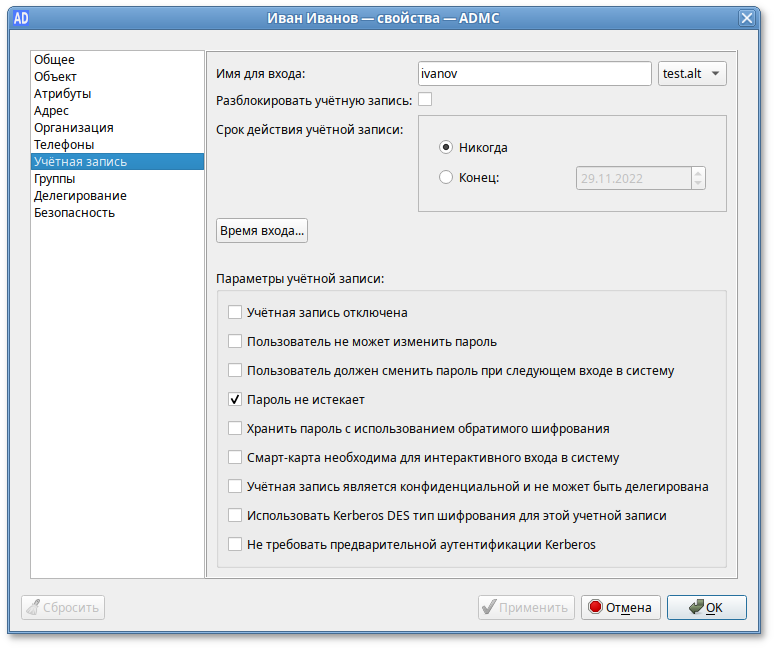
Task: Click the ADMC app icon in title bar
Action: pyautogui.click(x=19, y=18)
